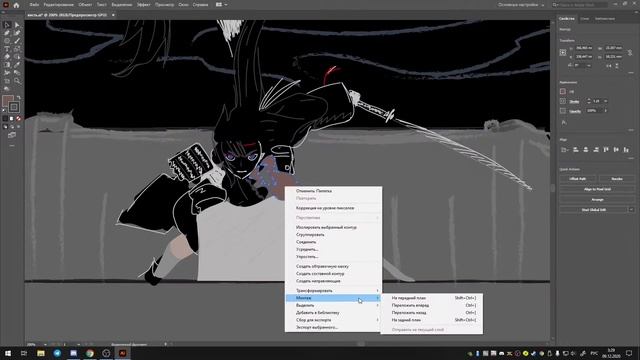Choose Переложить вперед from the submenu
This screenshot has width=640, height=360.
coord(432,305)
